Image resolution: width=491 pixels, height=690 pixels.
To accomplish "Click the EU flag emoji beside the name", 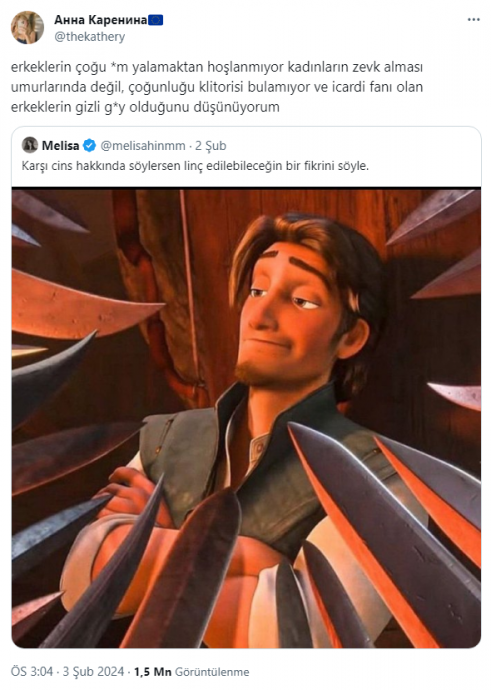I will (x=156, y=20).
